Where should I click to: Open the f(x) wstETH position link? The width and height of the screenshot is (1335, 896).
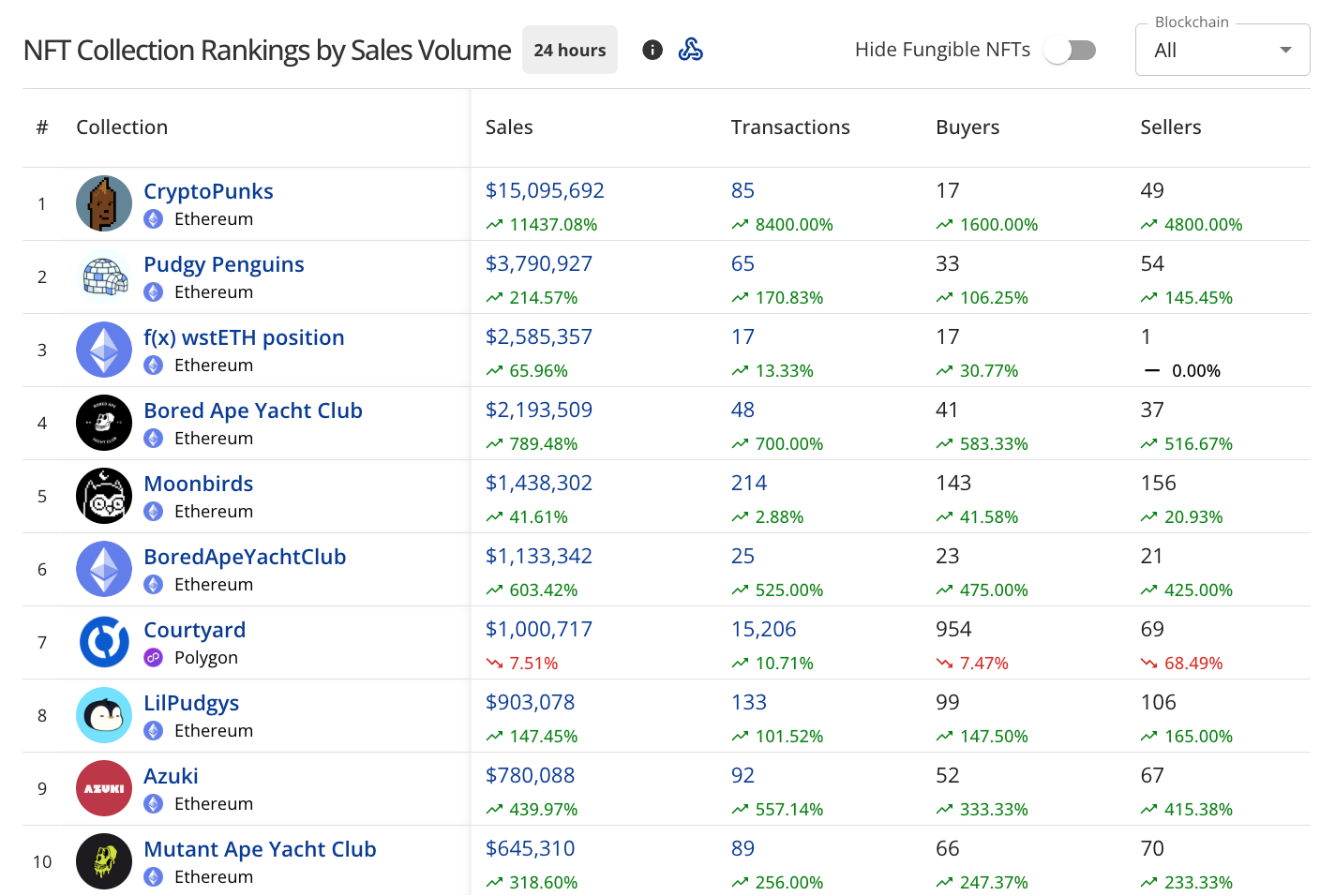(244, 337)
